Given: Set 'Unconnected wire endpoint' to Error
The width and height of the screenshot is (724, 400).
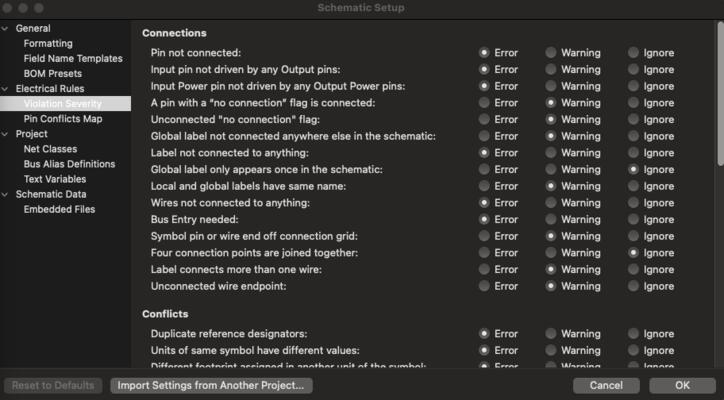Looking at the screenshot, I should tap(485, 286).
